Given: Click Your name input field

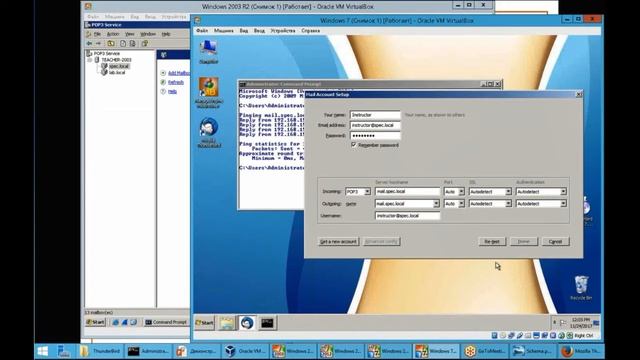Looking at the screenshot, I should pos(375,115).
